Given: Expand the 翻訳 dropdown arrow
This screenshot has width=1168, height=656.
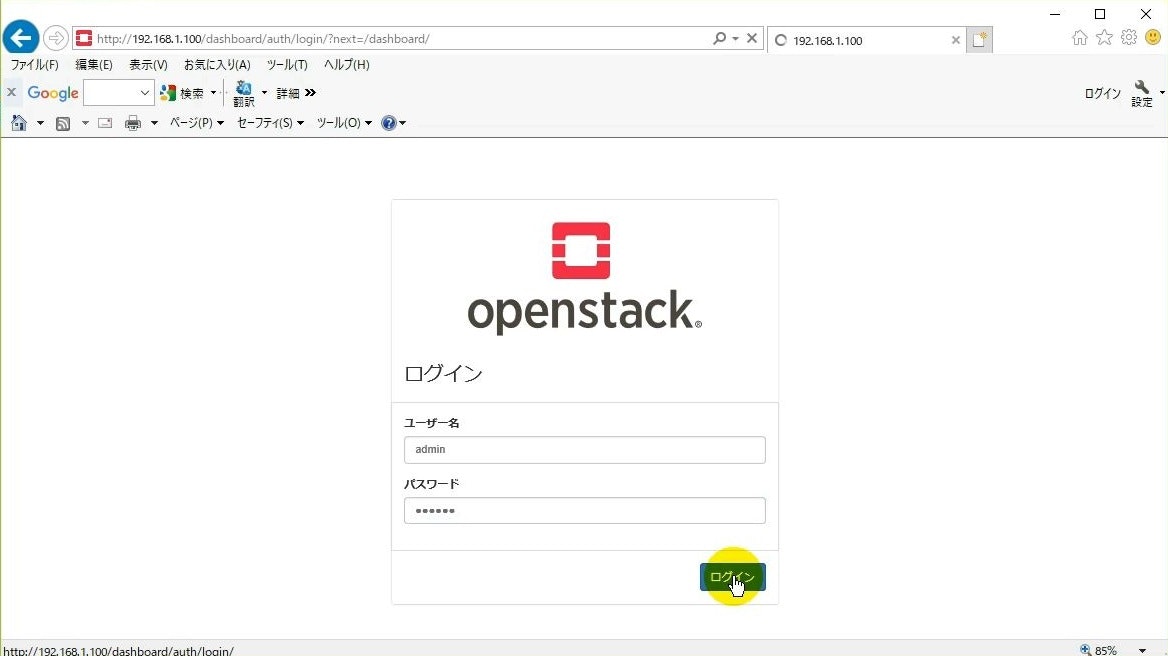Looking at the screenshot, I should pyautogui.click(x=264, y=93).
